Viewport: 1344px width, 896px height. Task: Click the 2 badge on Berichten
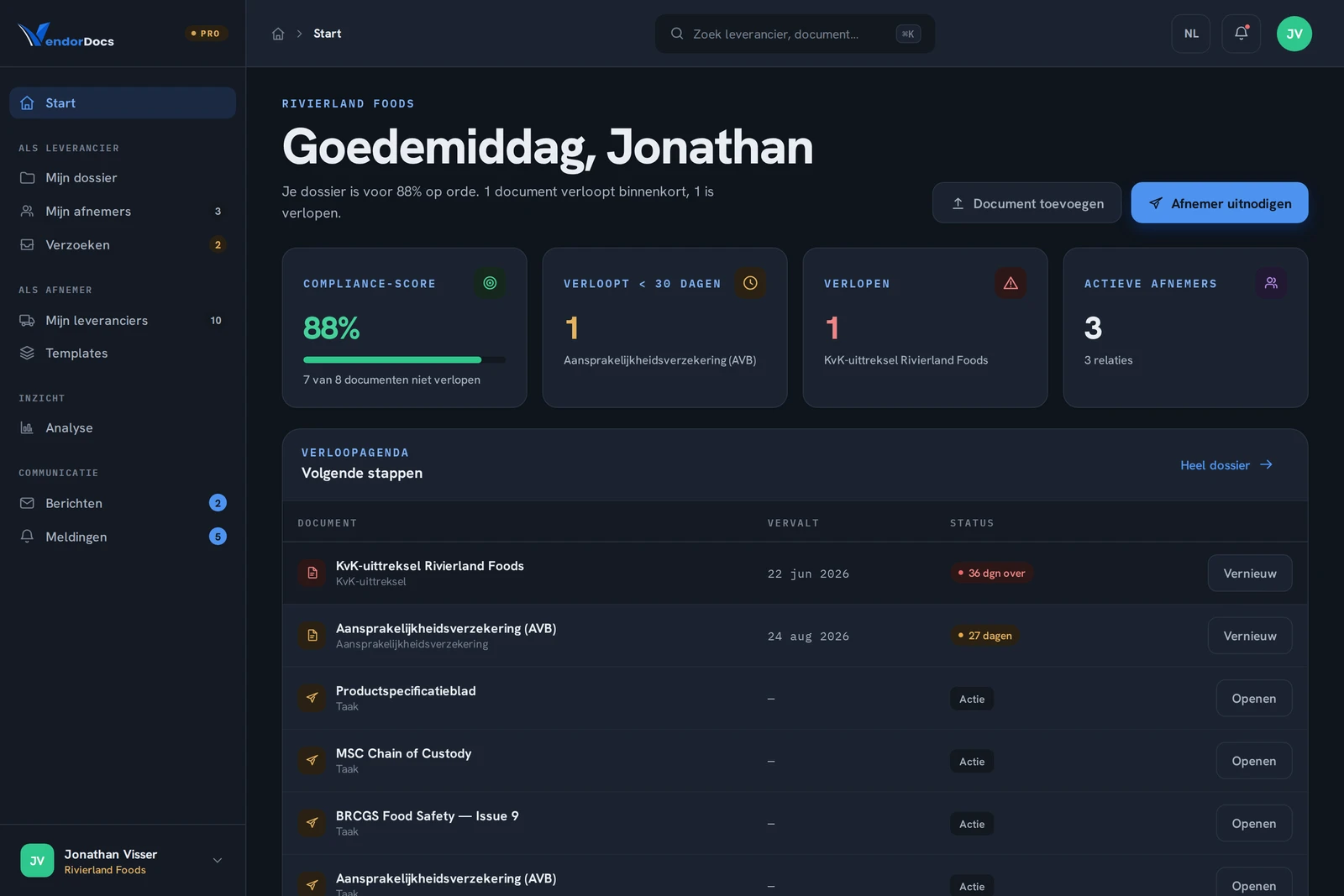(x=218, y=503)
